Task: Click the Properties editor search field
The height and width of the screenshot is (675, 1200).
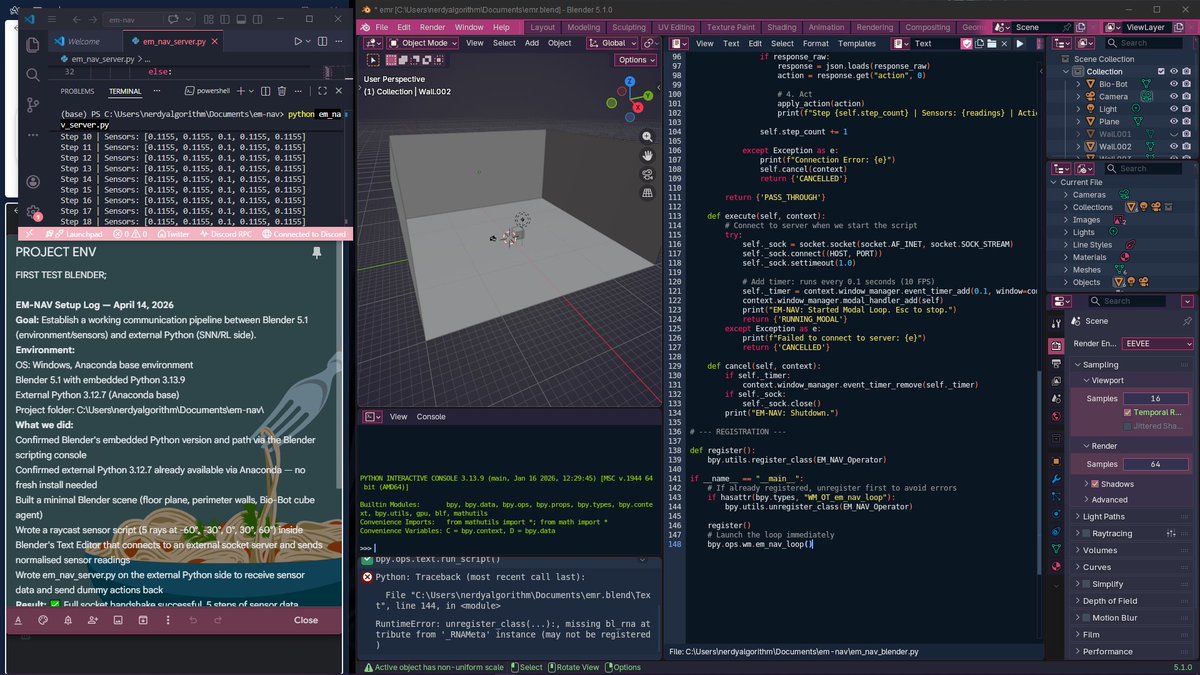Action: 1127,301
